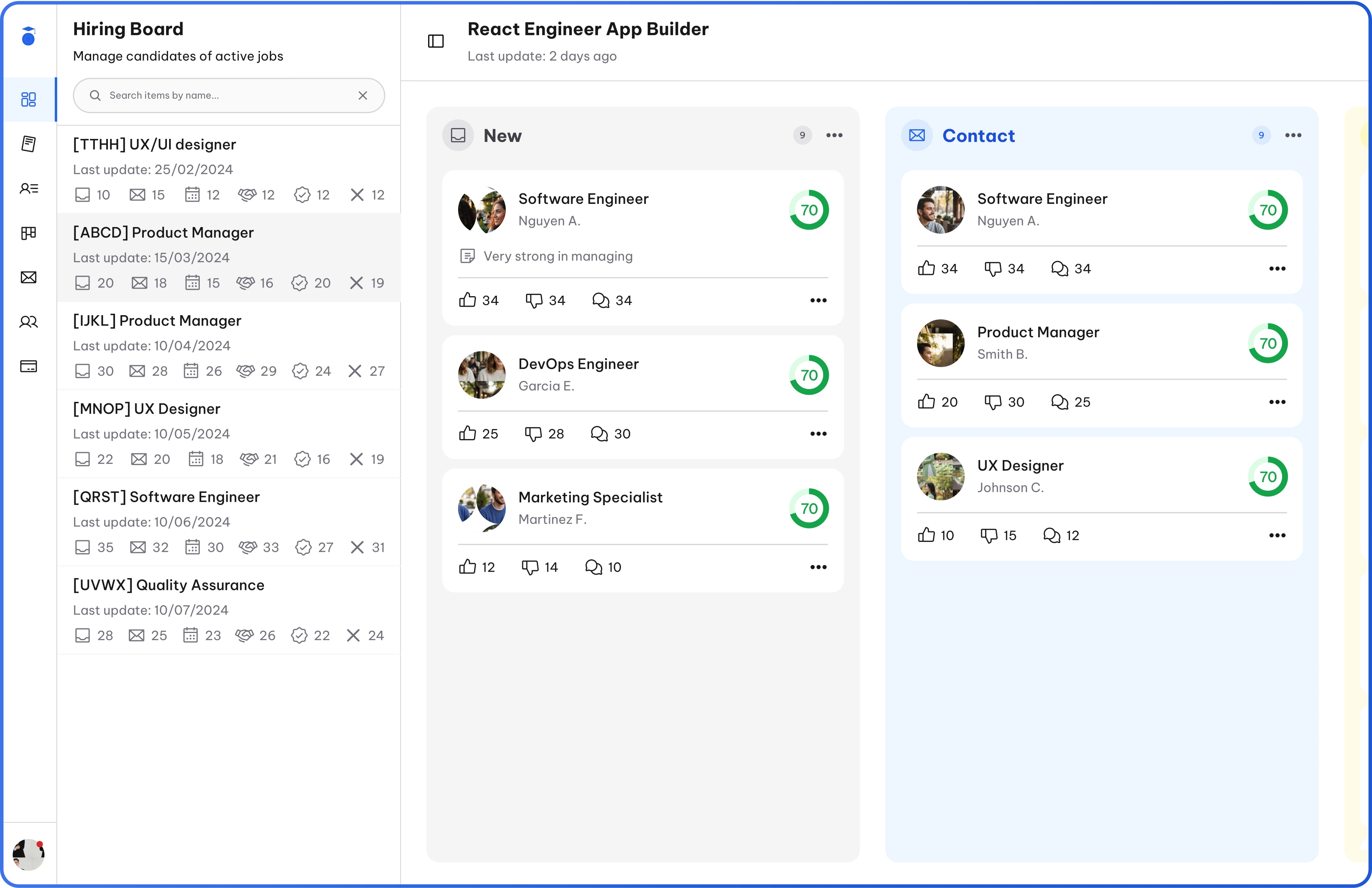Open the mail icon in left sidebar
The height and width of the screenshot is (888, 1372).
[28, 277]
